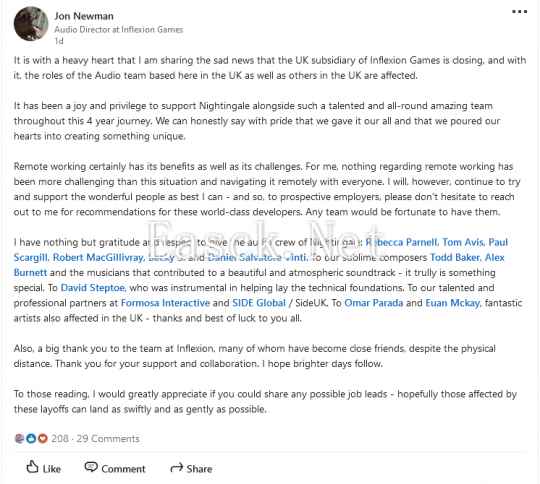Open the three-dot post options menu
Screen dimensions: 540x484
click(519, 11)
